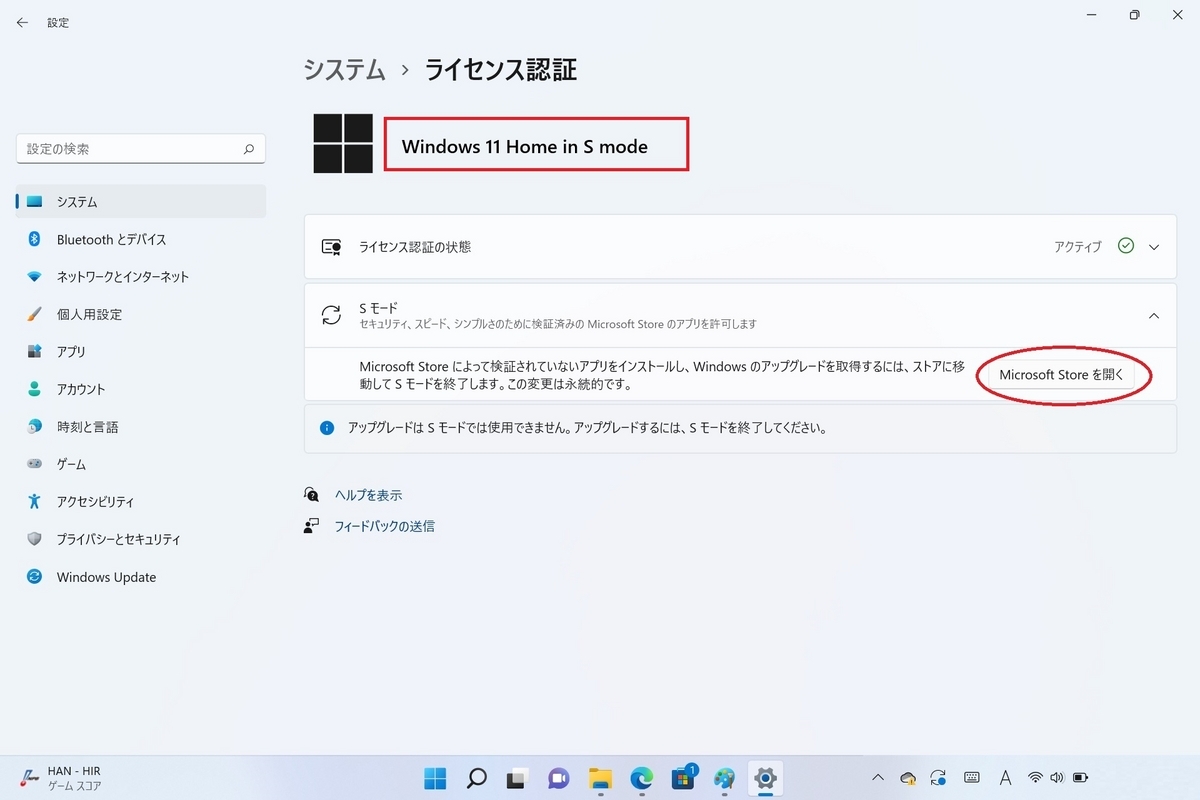Viewport: 1200px width, 800px height.
Task: Open Task View on taskbar
Action: [517, 778]
